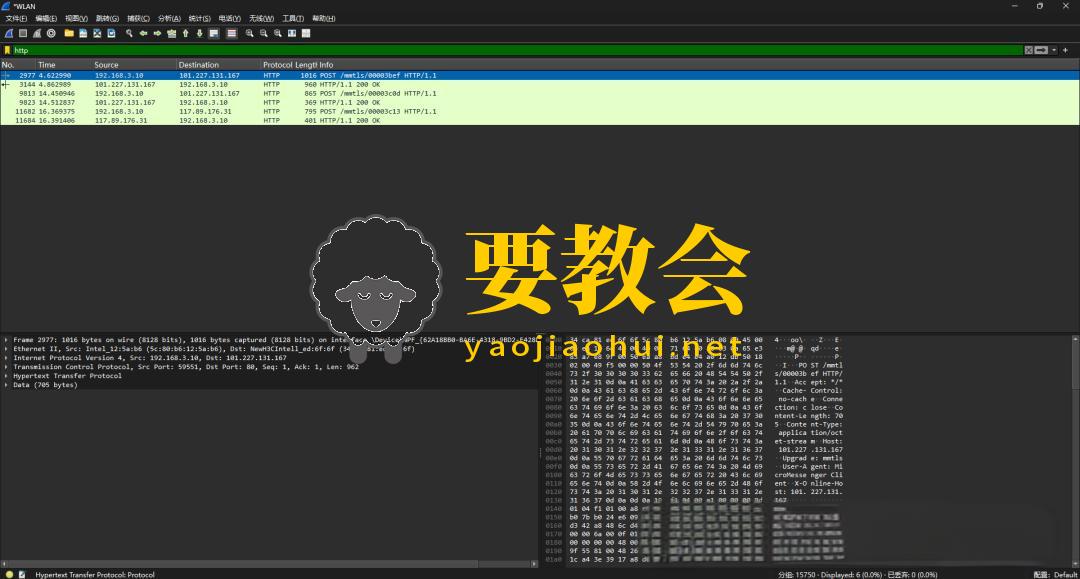Add a filter button with plus icon
Viewport: 1080px width, 579px height.
[1066, 50]
